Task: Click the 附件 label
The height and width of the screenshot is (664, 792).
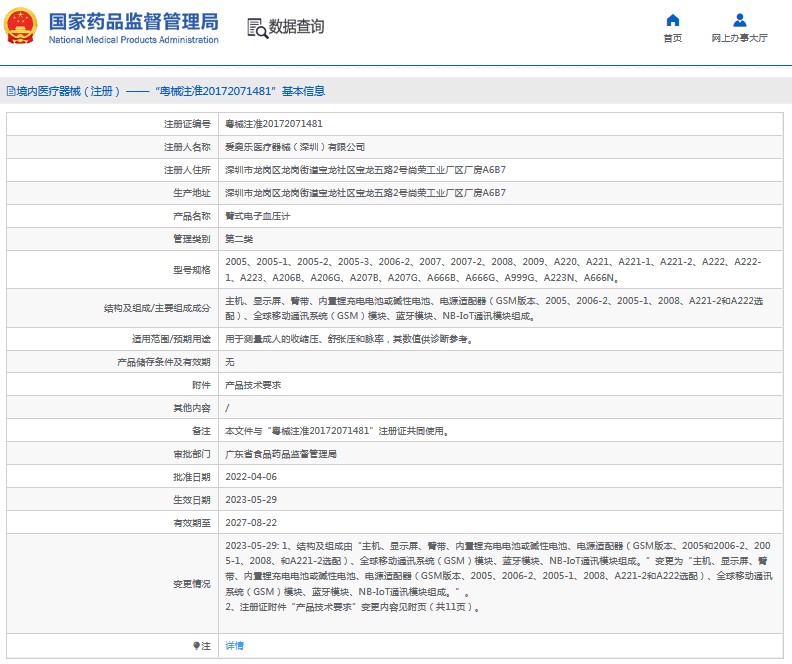Action: (x=202, y=385)
